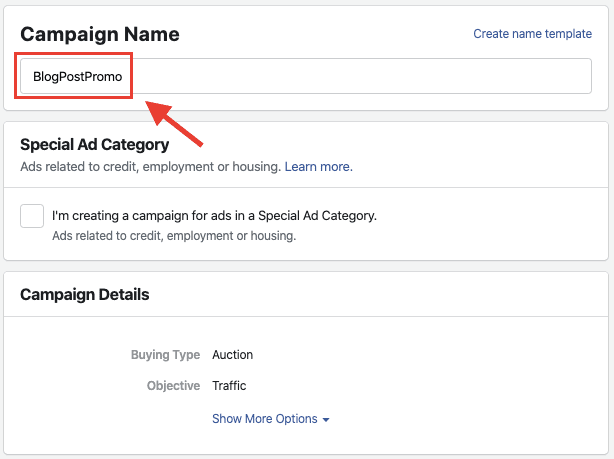Click the "I'm creating a campaign" checkbox label
The image size is (614, 459).
point(214,215)
